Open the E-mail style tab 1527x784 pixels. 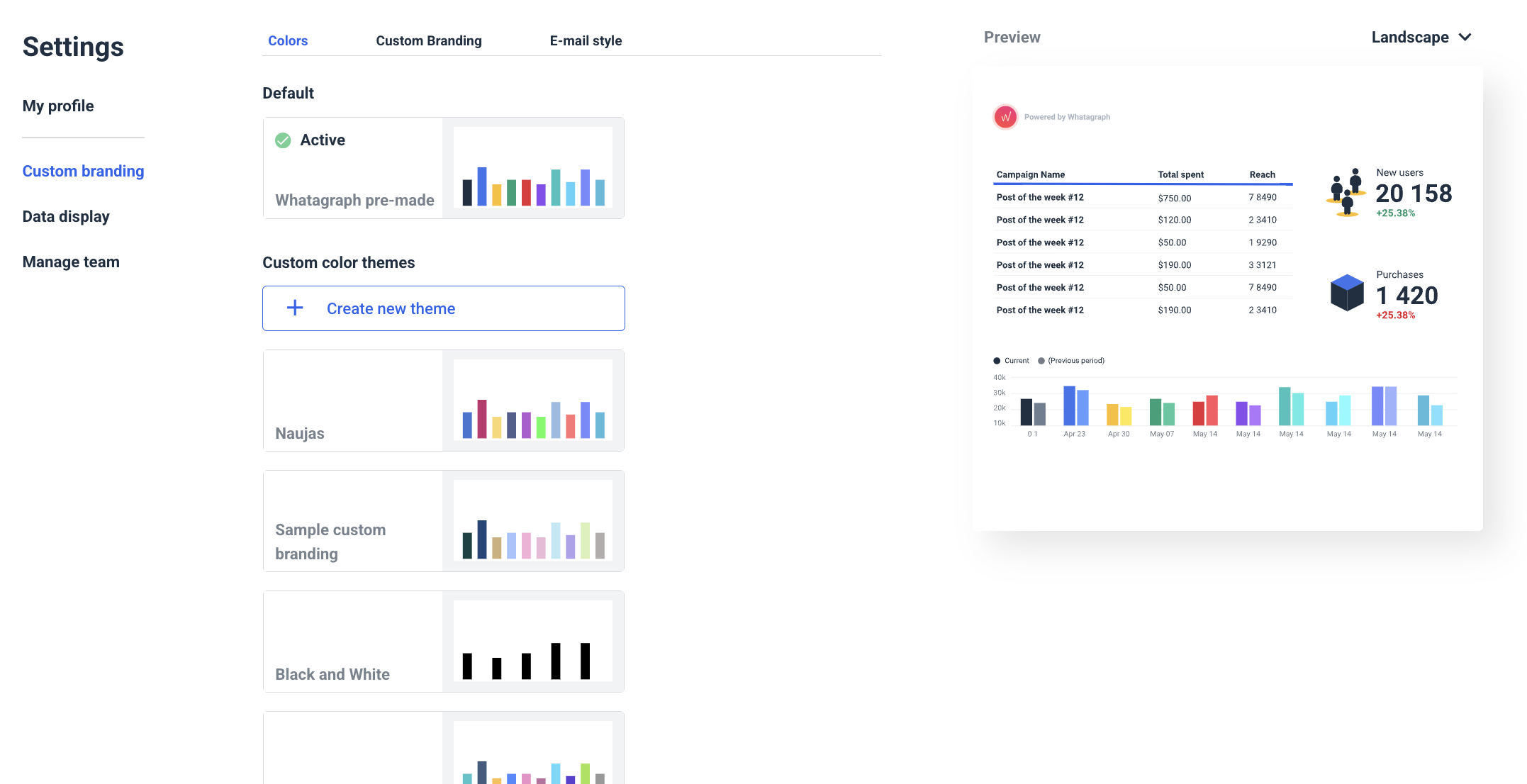(x=586, y=40)
